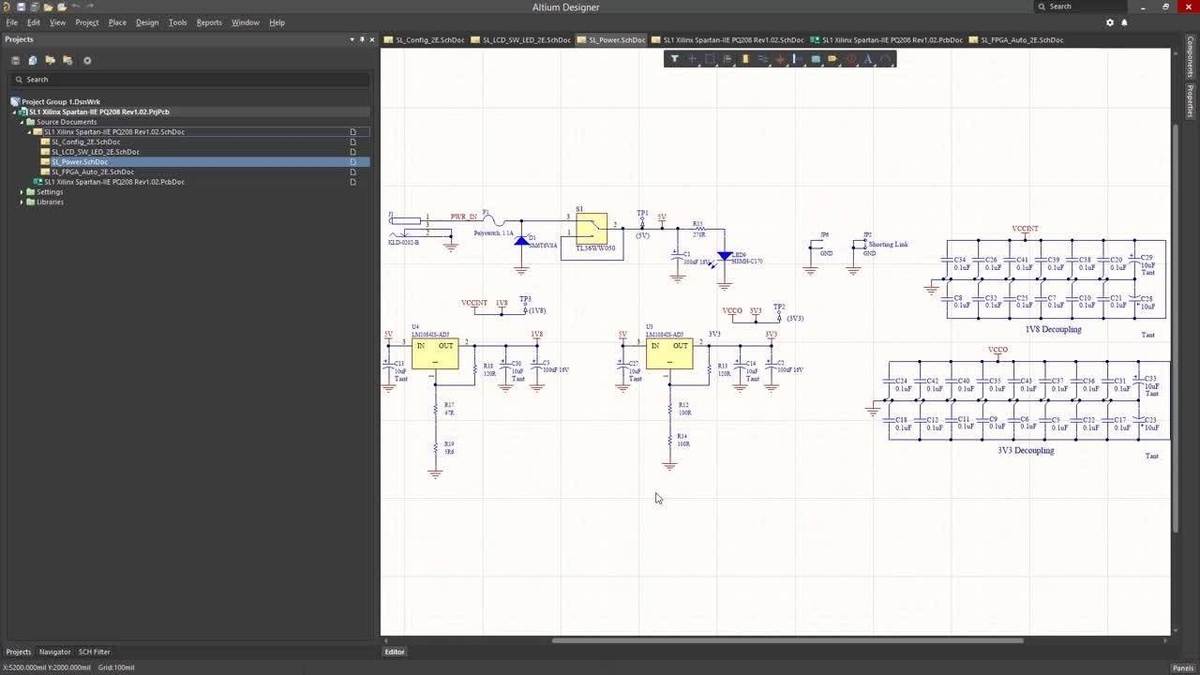Pin the Projects panel

coord(362,39)
